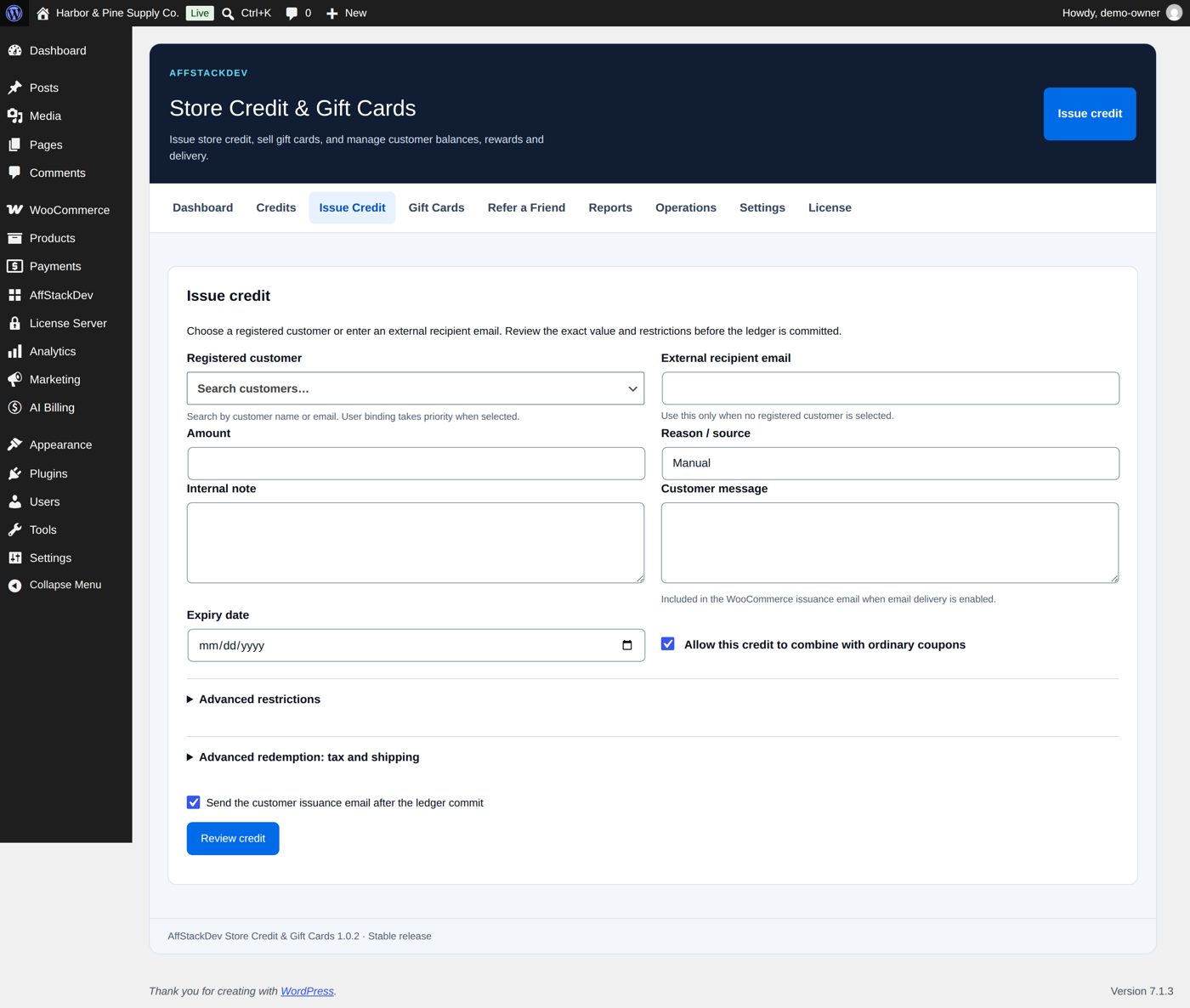
Task: Click the External recipient email field
Action: coord(890,388)
